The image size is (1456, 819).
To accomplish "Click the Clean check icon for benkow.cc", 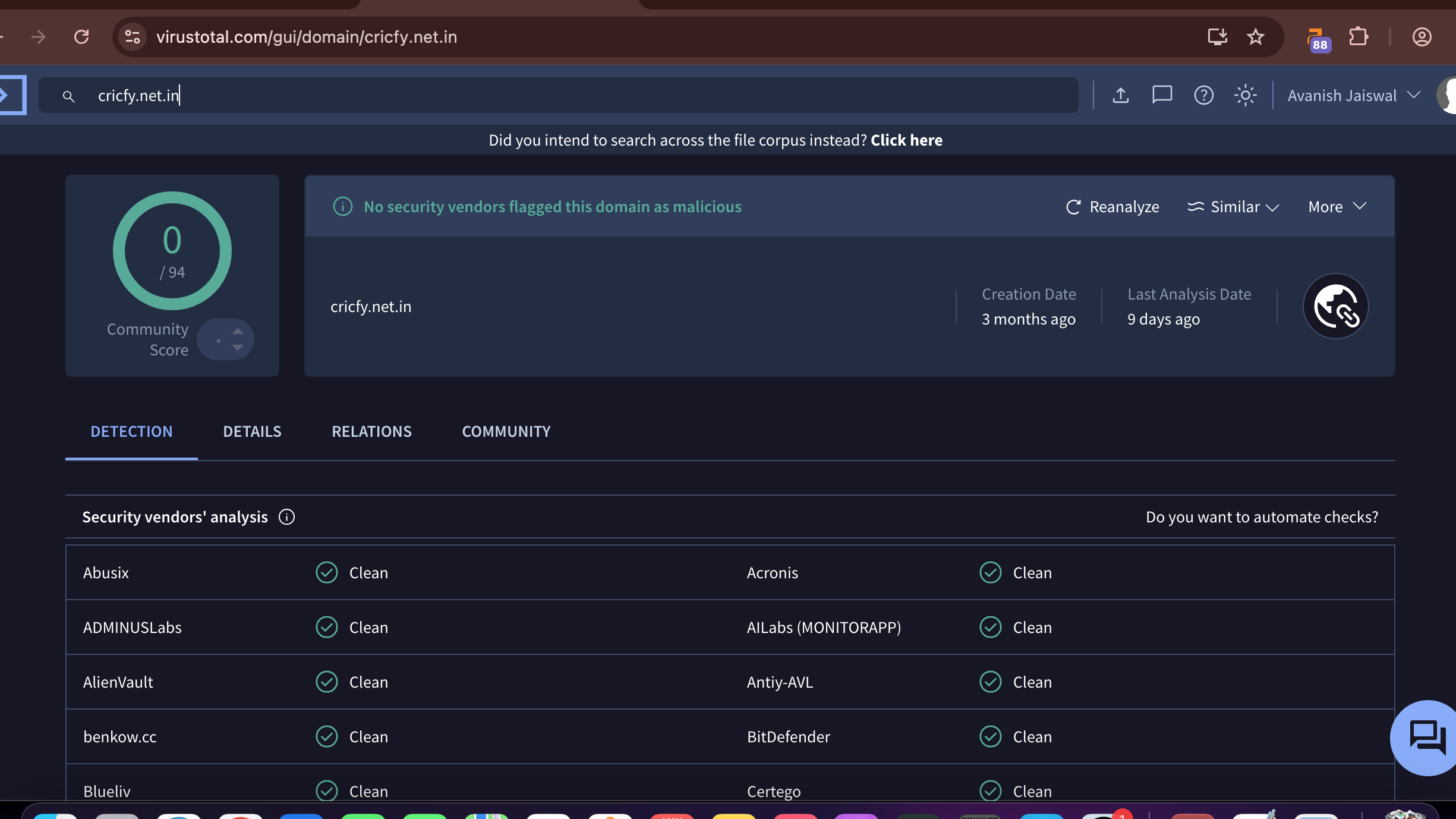I will click(x=326, y=737).
